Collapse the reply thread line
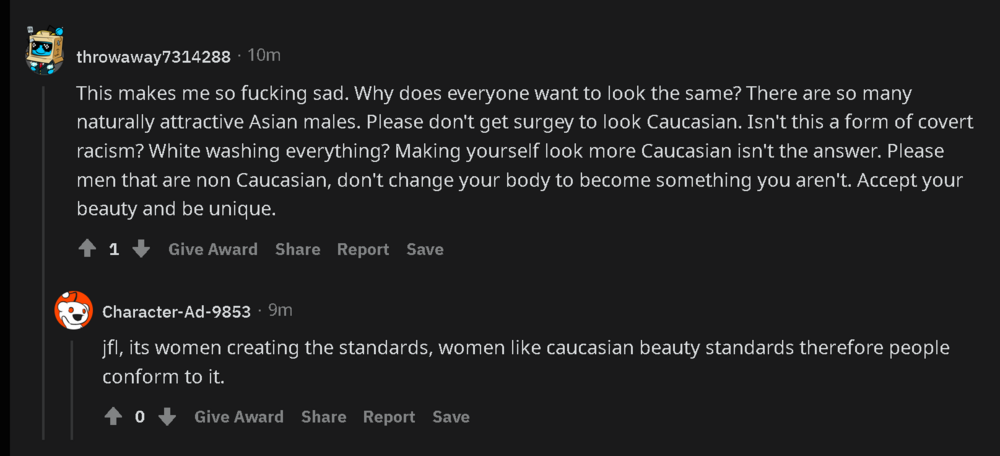Viewport: 1000px width, 456px height. point(71,388)
